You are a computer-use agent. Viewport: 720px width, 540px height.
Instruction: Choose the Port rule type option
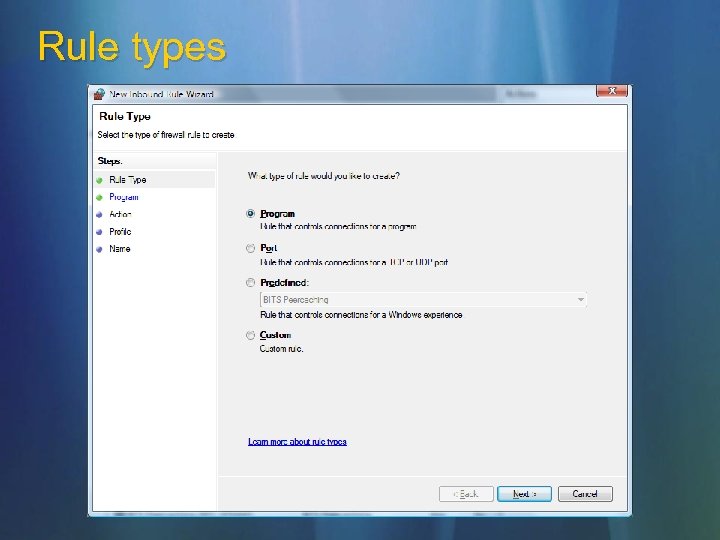pos(250,248)
